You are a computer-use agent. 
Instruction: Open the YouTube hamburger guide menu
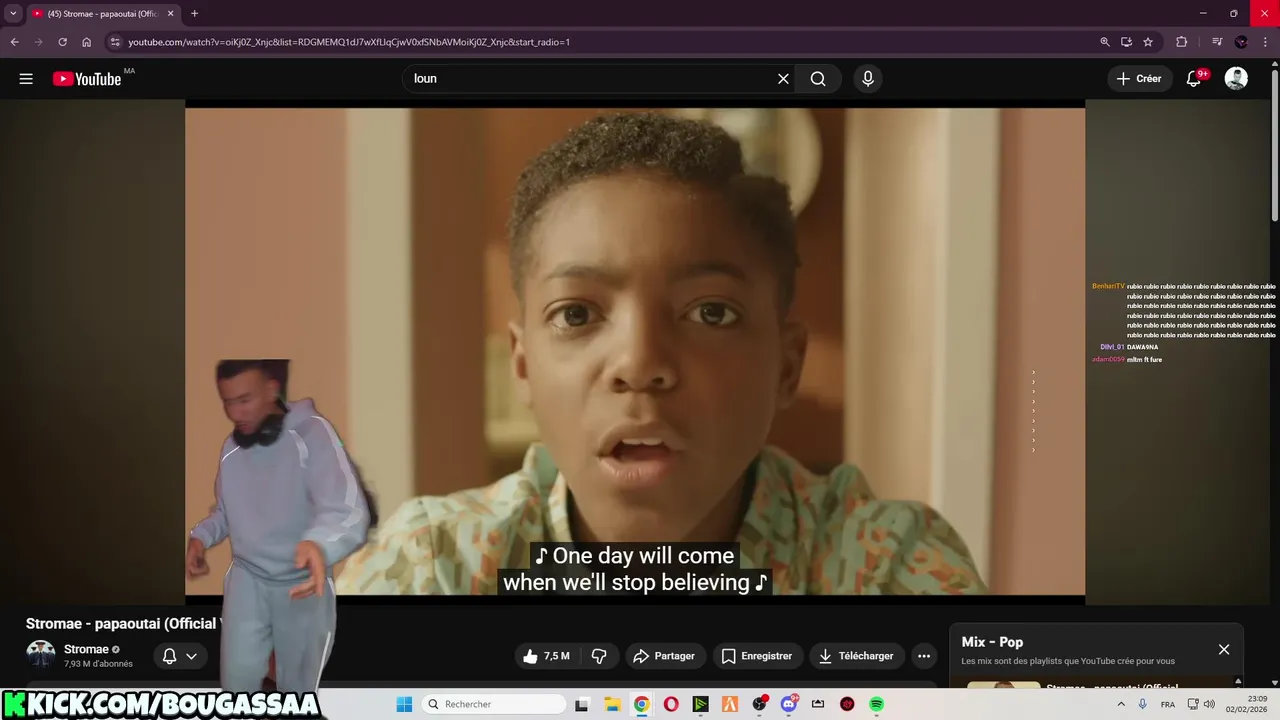pyautogui.click(x=26, y=79)
